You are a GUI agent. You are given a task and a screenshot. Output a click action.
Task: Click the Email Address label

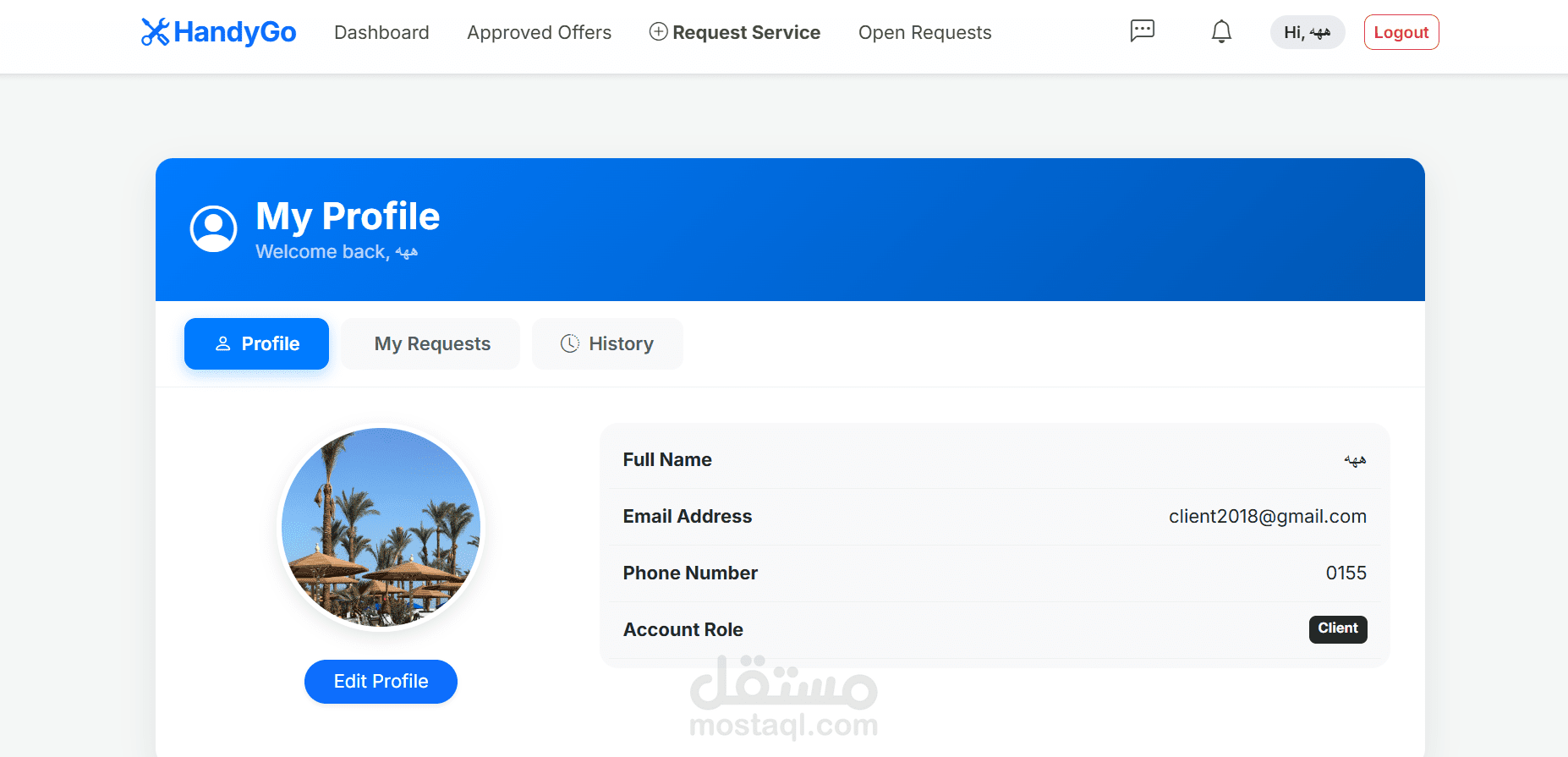click(688, 516)
